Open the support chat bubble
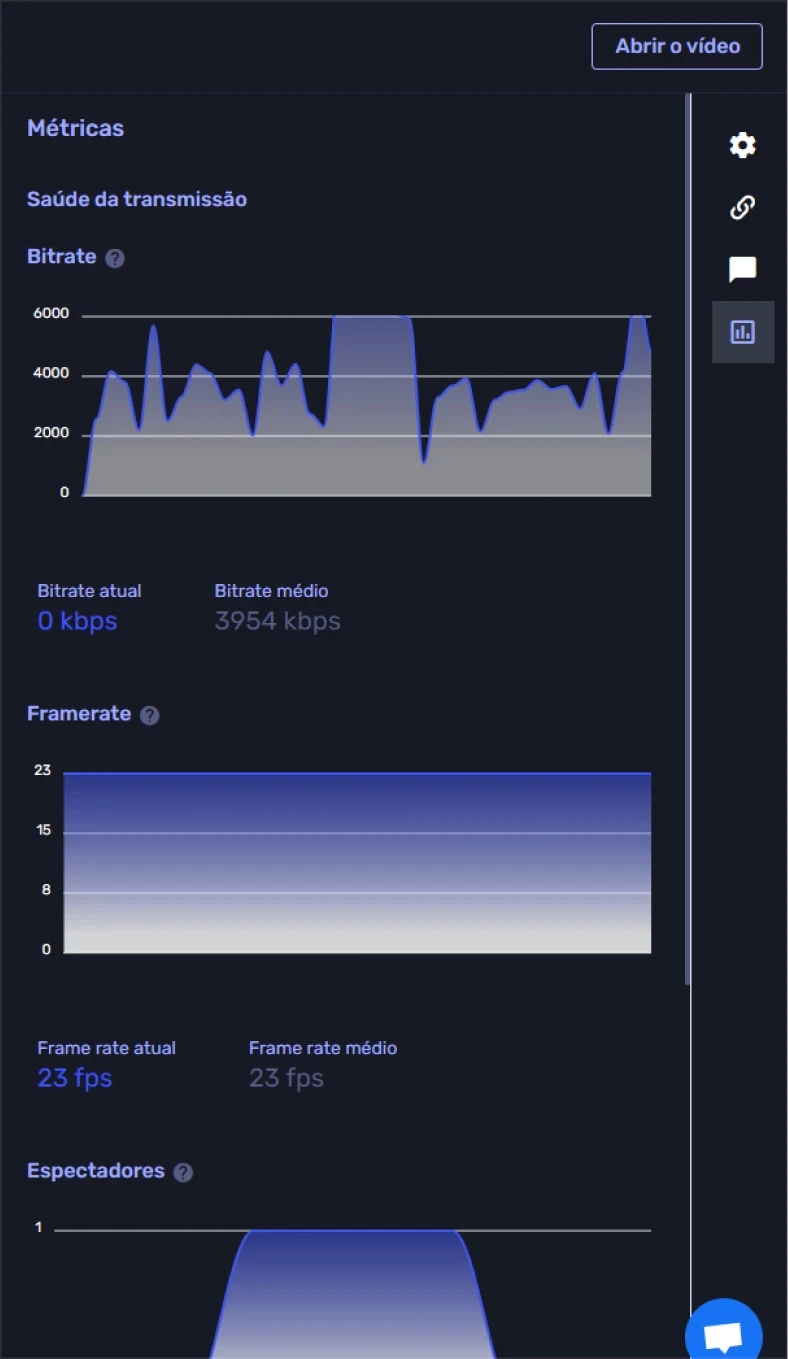788x1359 pixels. [x=724, y=1335]
